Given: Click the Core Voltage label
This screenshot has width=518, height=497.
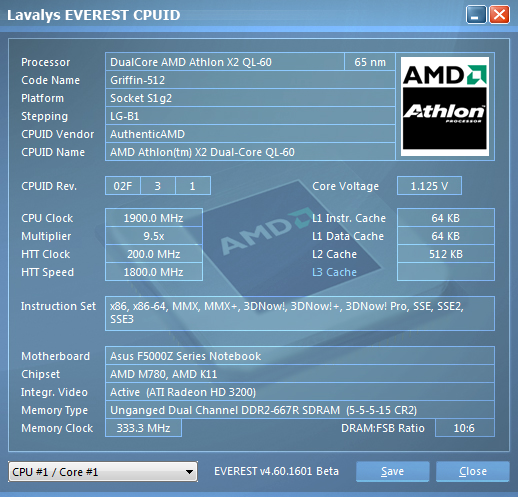Looking at the screenshot, I should click(345, 186).
